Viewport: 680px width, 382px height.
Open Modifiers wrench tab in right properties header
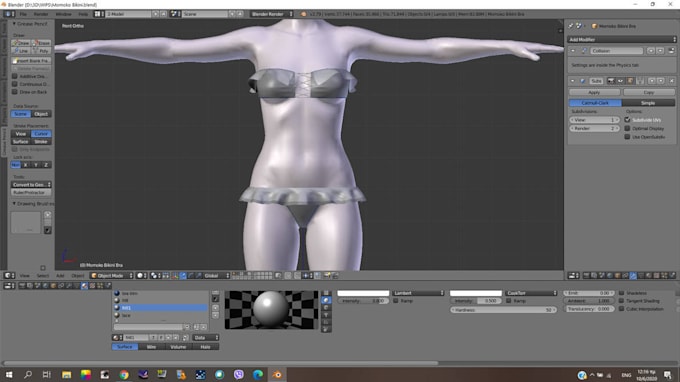[634, 275]
